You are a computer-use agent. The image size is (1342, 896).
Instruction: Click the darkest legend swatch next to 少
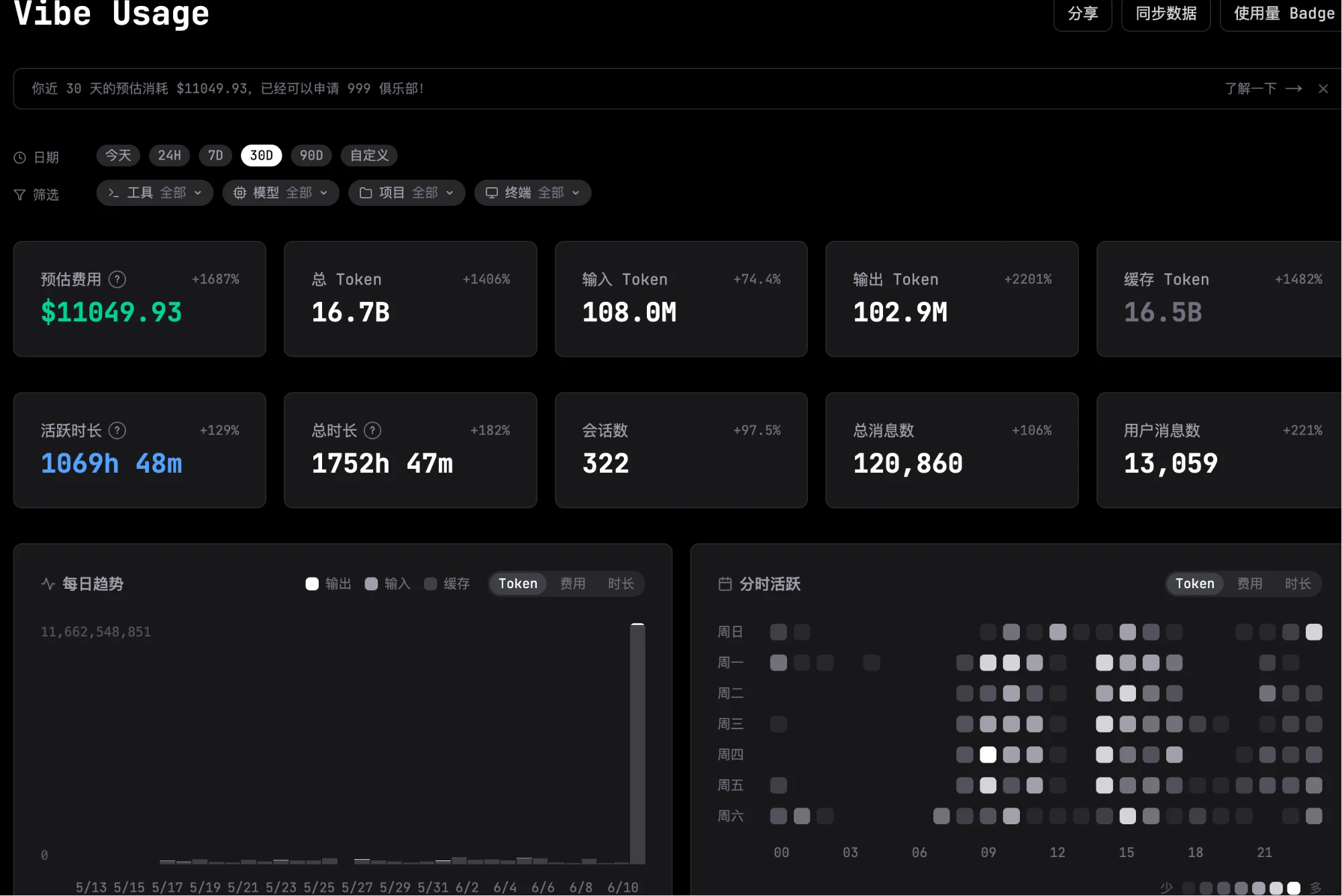(1188, 888)
